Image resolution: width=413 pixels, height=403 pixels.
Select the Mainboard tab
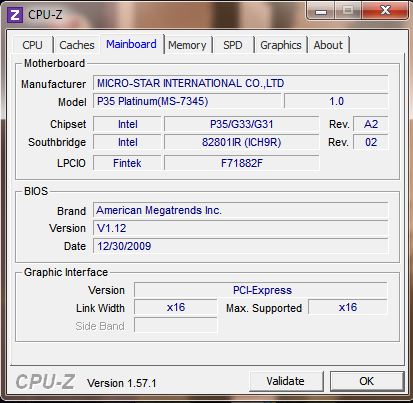(131, 44)
